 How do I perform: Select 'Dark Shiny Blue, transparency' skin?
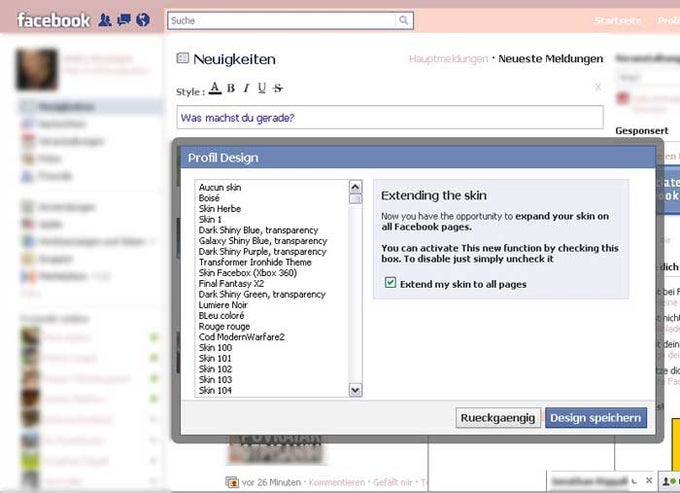point(258,230)
